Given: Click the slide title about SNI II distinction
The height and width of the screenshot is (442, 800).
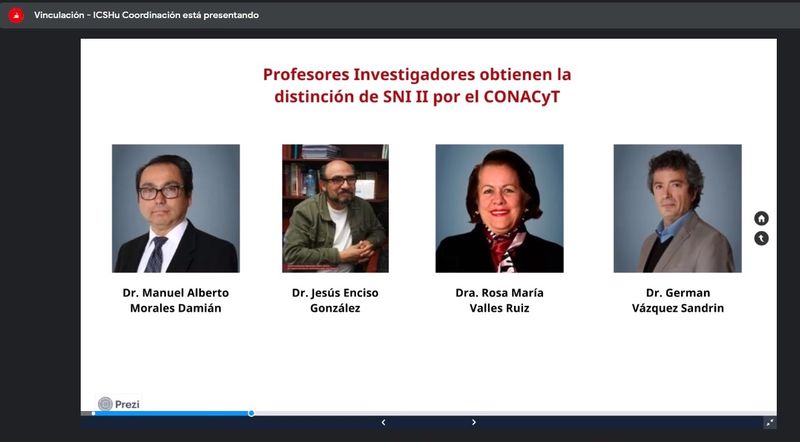Looking at the screenshot, I should click(x=417, y=85).
